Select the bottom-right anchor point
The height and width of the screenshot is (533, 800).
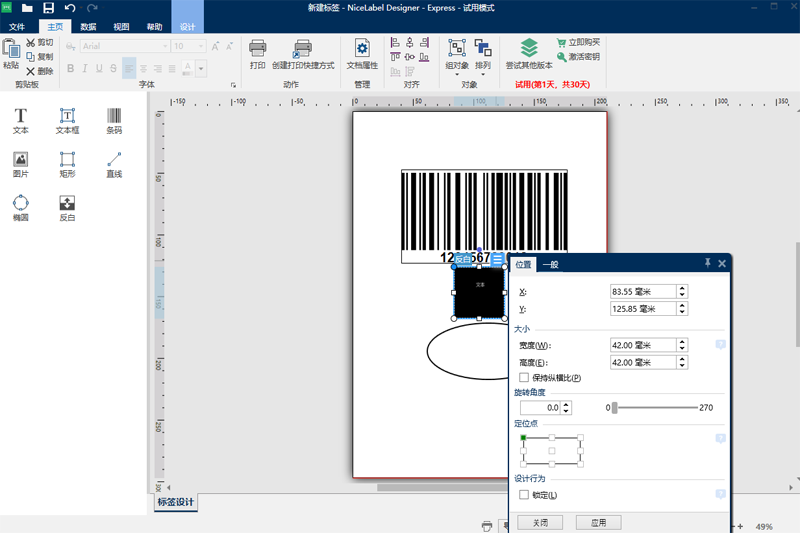pyautogui.click(x=581, y=464)
